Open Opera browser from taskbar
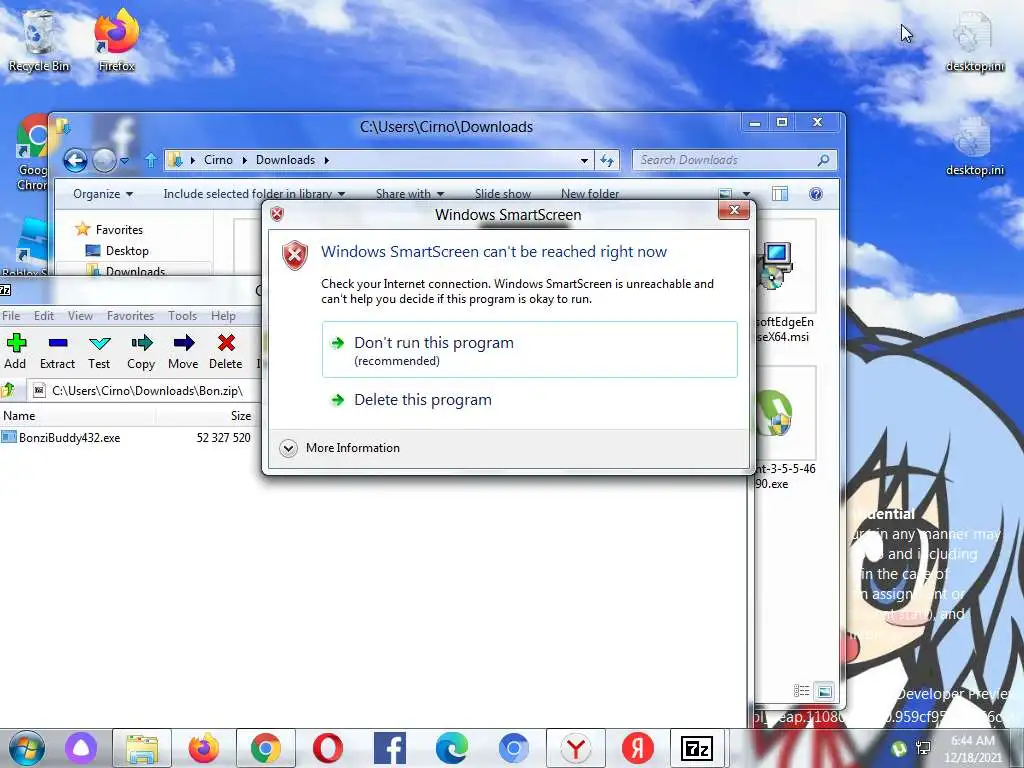This screenshot has height=768, width=1024. tap(328, 748)
